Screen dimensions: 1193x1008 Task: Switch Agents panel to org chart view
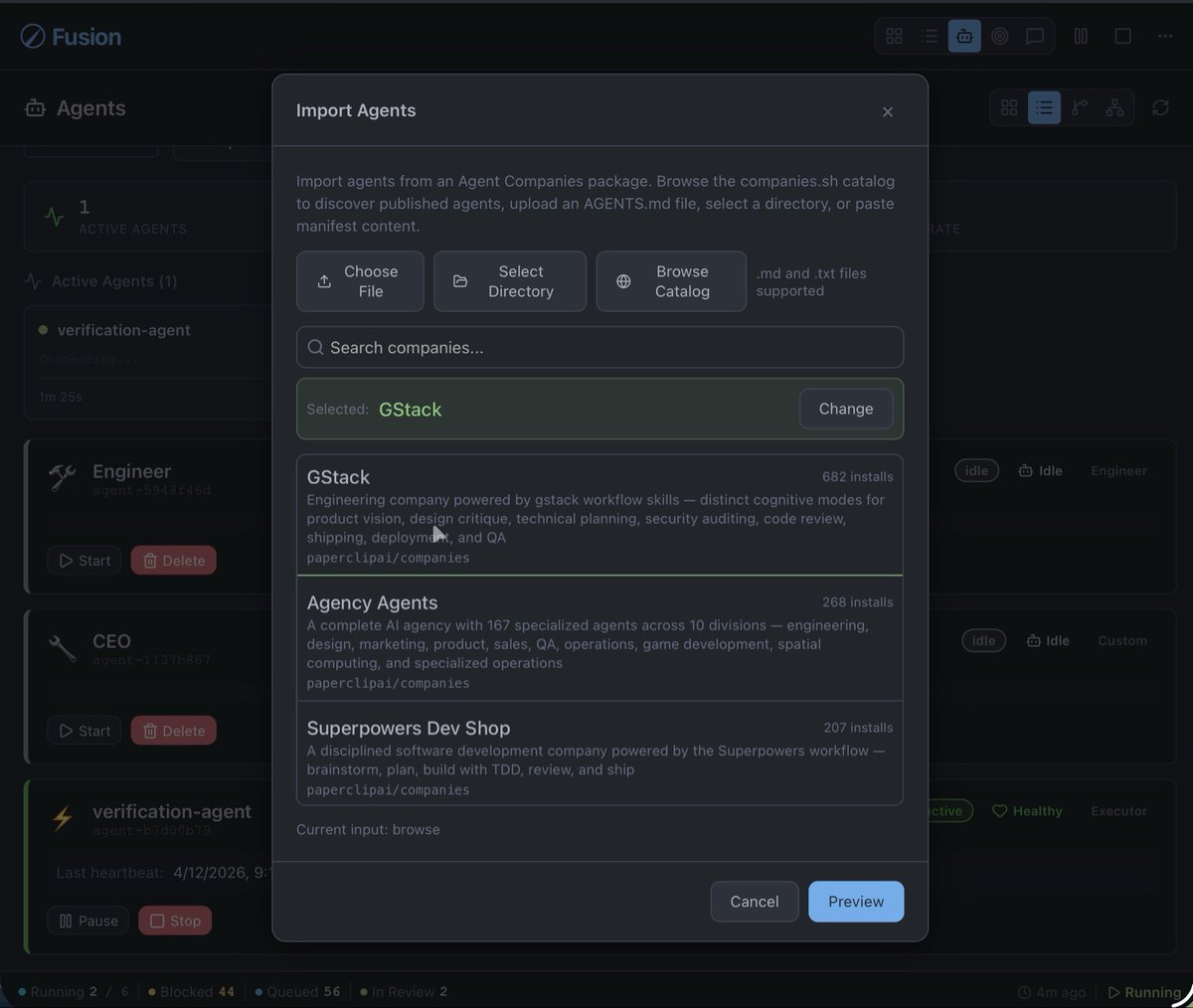[1115, 108]
